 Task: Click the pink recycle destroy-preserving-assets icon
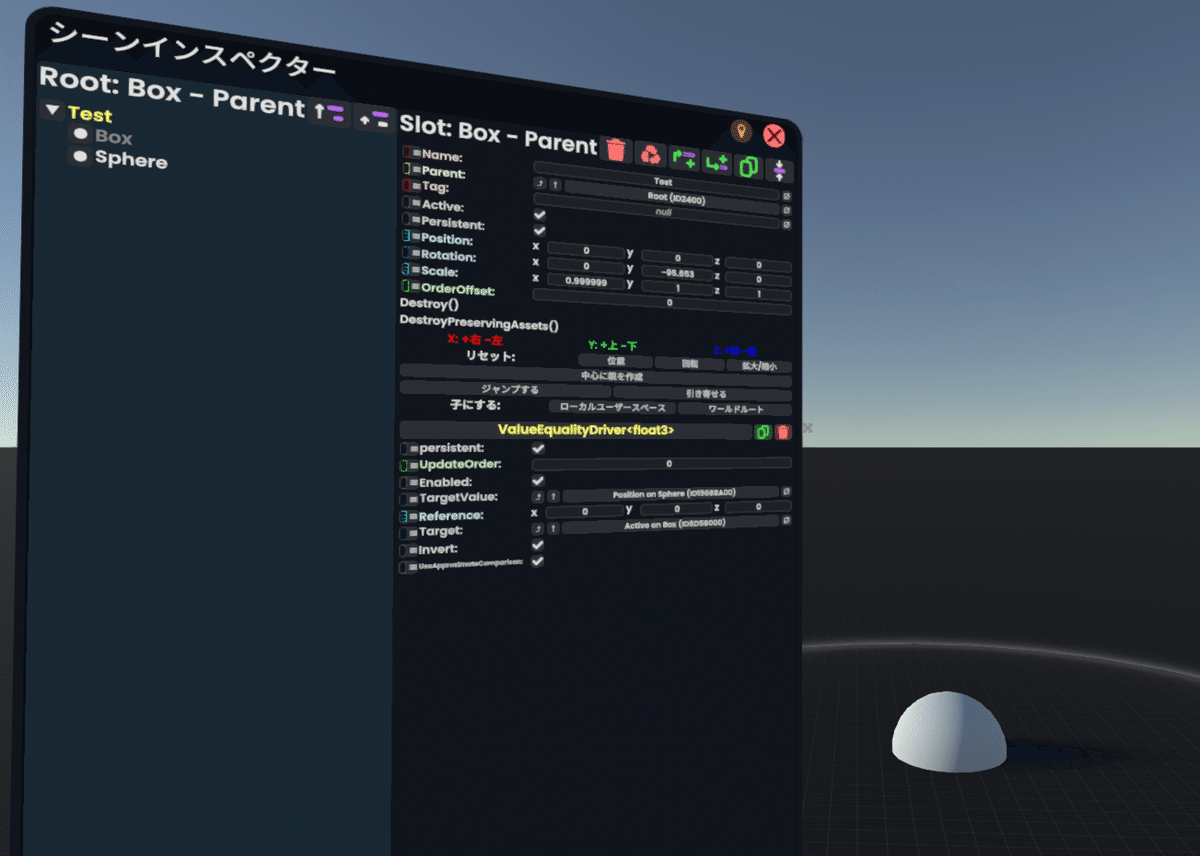[x=651, y=154]
